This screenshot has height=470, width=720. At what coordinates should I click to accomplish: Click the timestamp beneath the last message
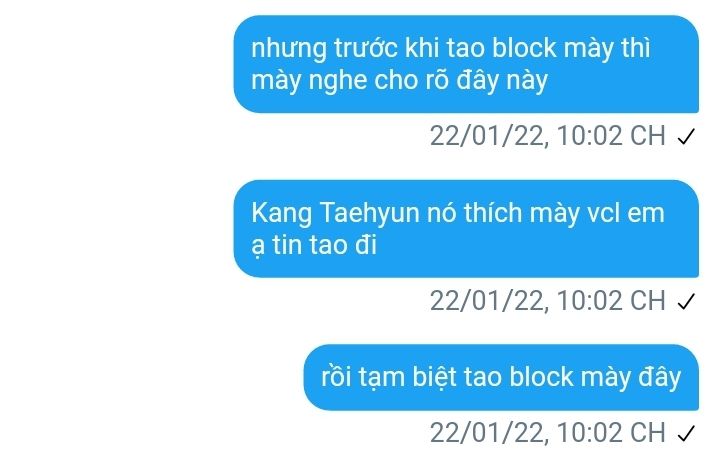pyautogui.click(x=547, y=432)
